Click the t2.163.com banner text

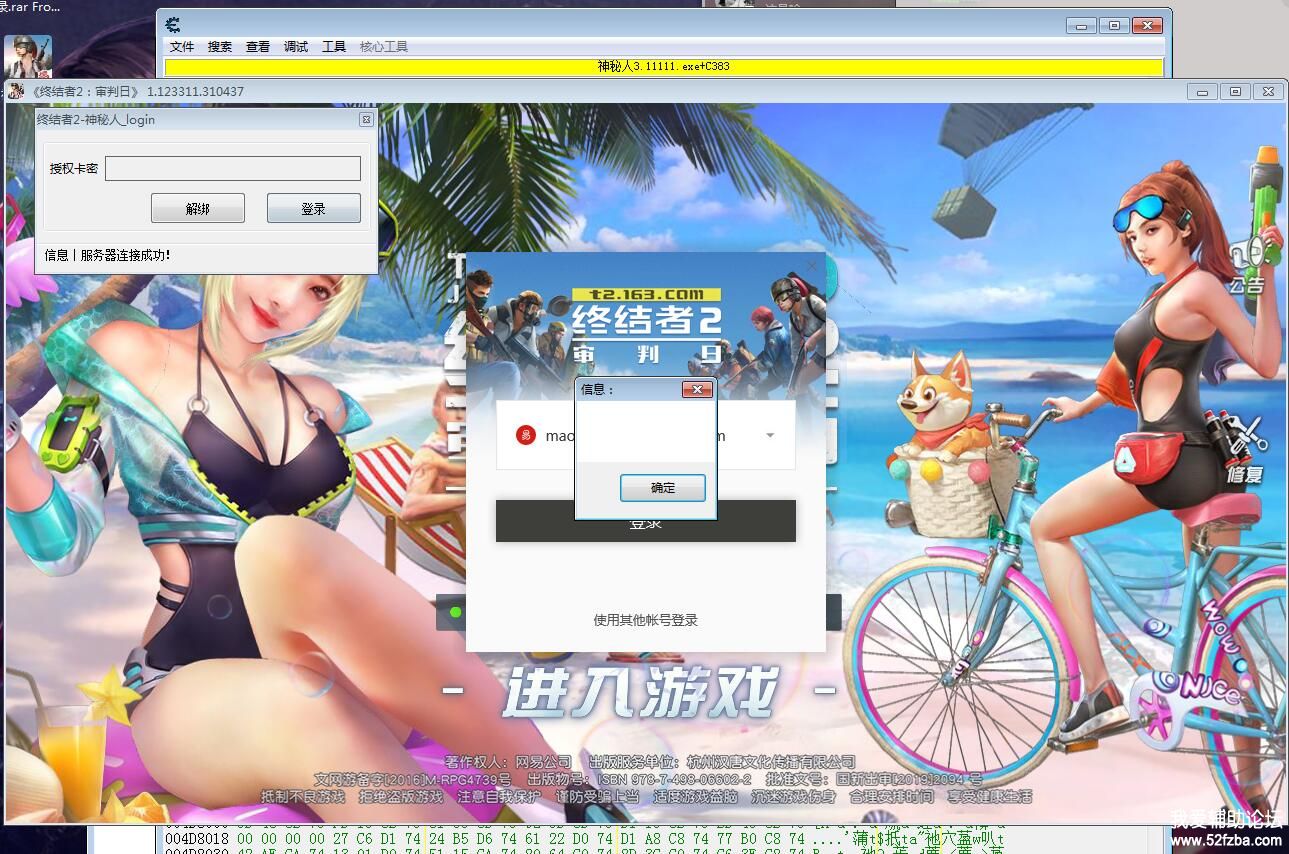click(646, 294)
